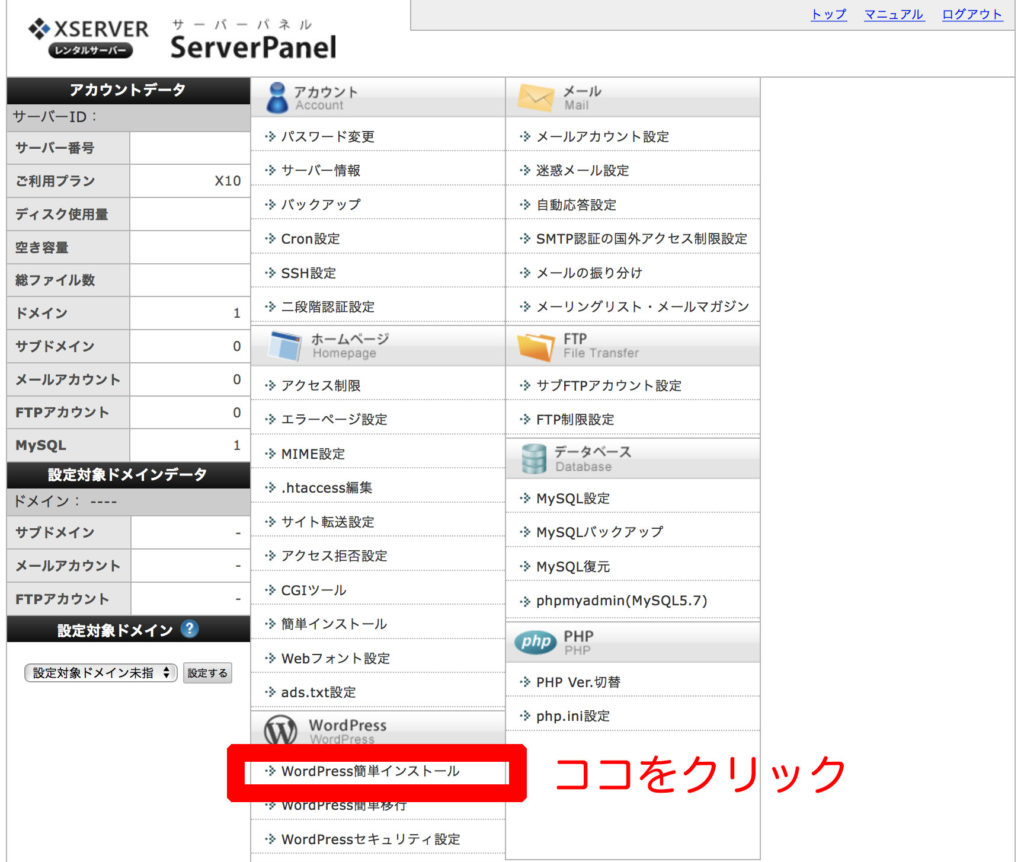Click the blue question mark help icon
The height and width of the screenshot is (862, 1024).
(189, 629)
